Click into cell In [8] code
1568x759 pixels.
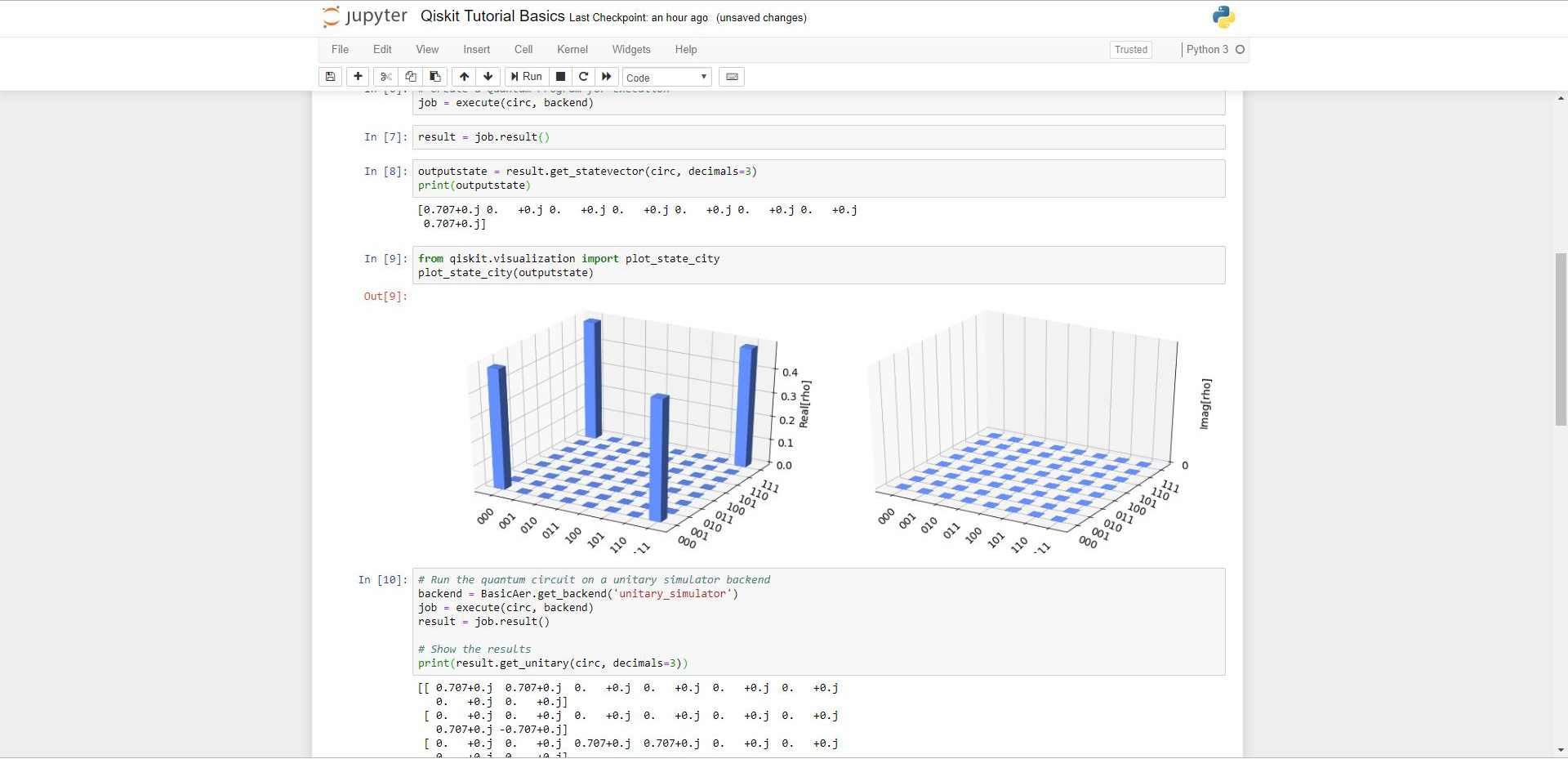(818, 178)
